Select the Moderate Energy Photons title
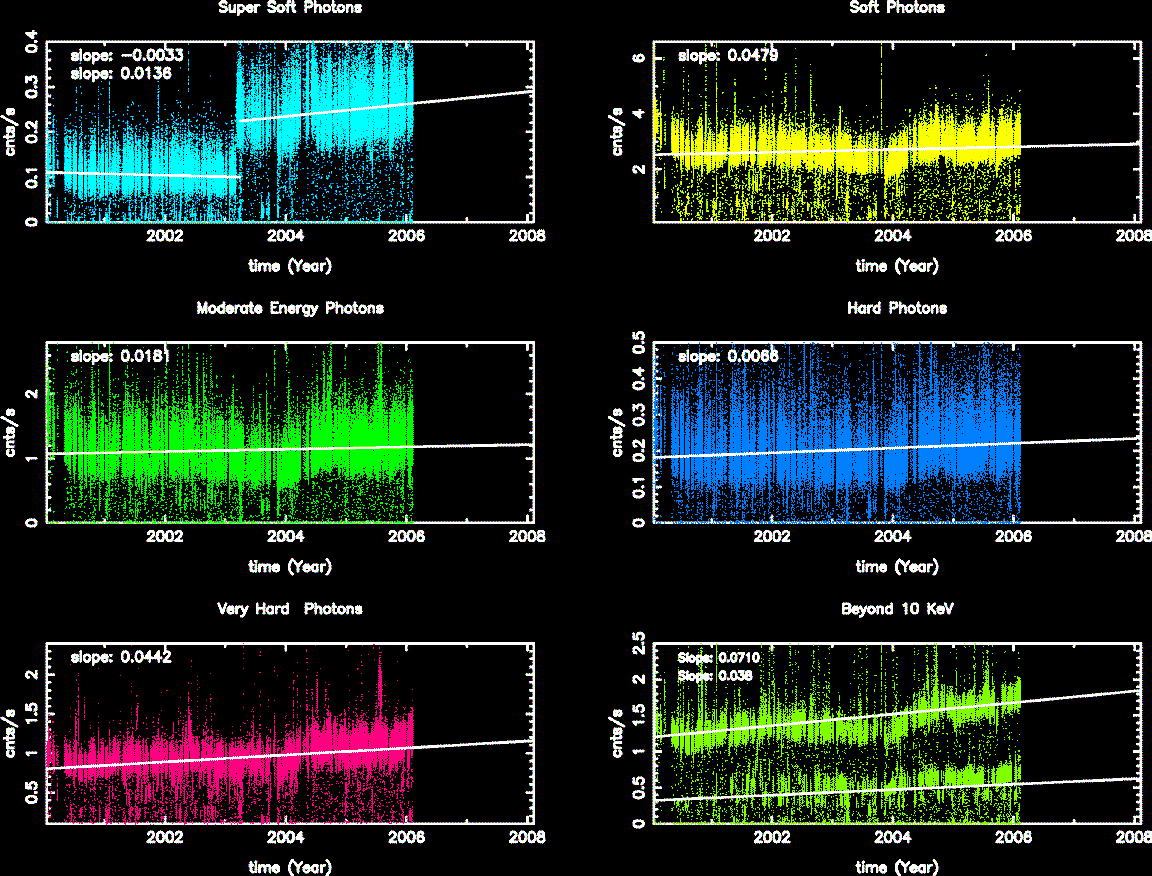Image resolution: width=1152 pixels, height=876 pixels. [x=290, y=308]
